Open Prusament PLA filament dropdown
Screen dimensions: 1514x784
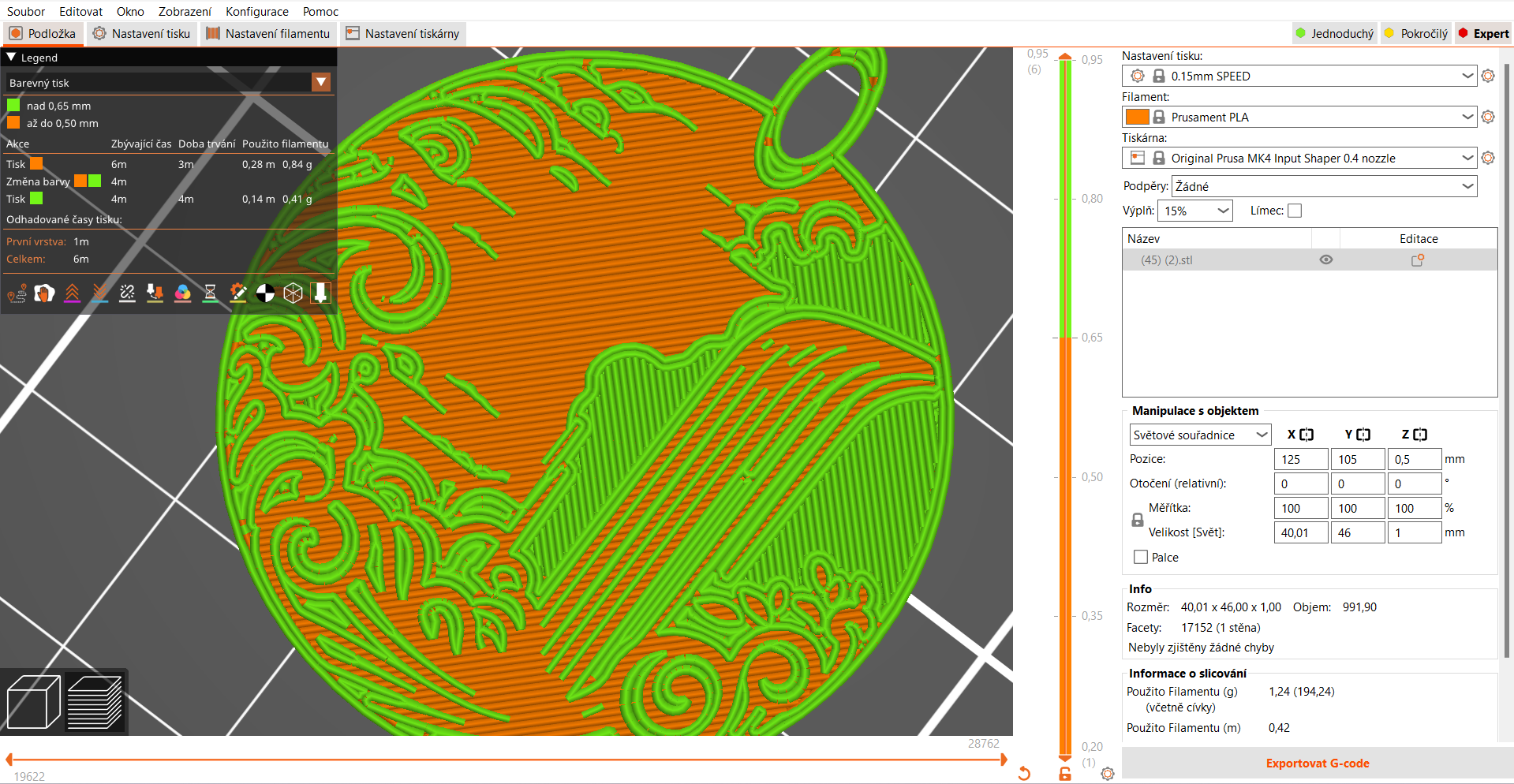pos(1299,117)
